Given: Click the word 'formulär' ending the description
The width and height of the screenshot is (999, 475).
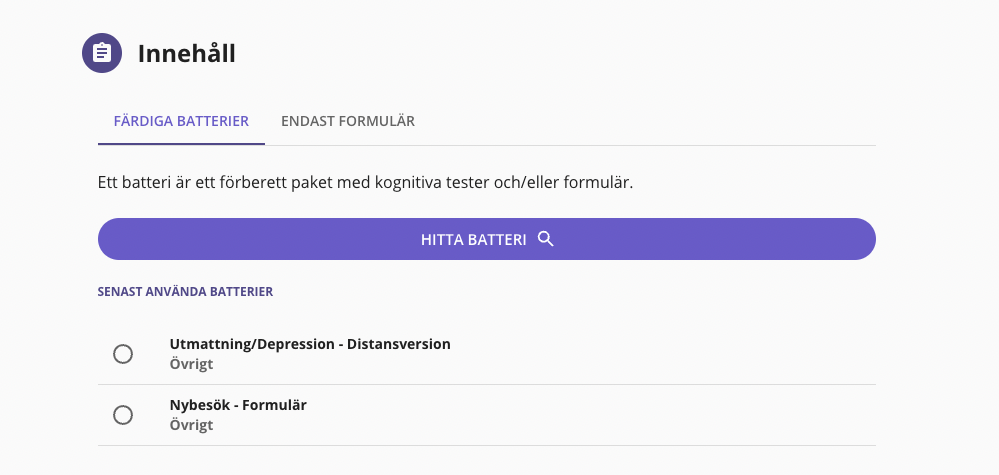Looking at the screenshot, I should 601,183.
